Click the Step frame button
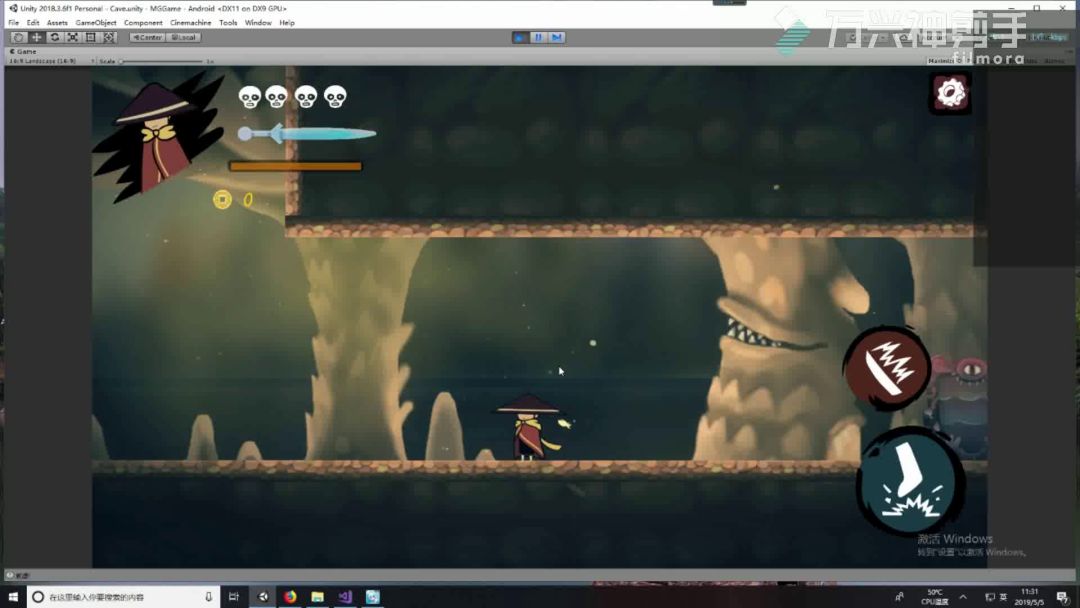This screenshot has height=608, width=1080. coord(557,37)
